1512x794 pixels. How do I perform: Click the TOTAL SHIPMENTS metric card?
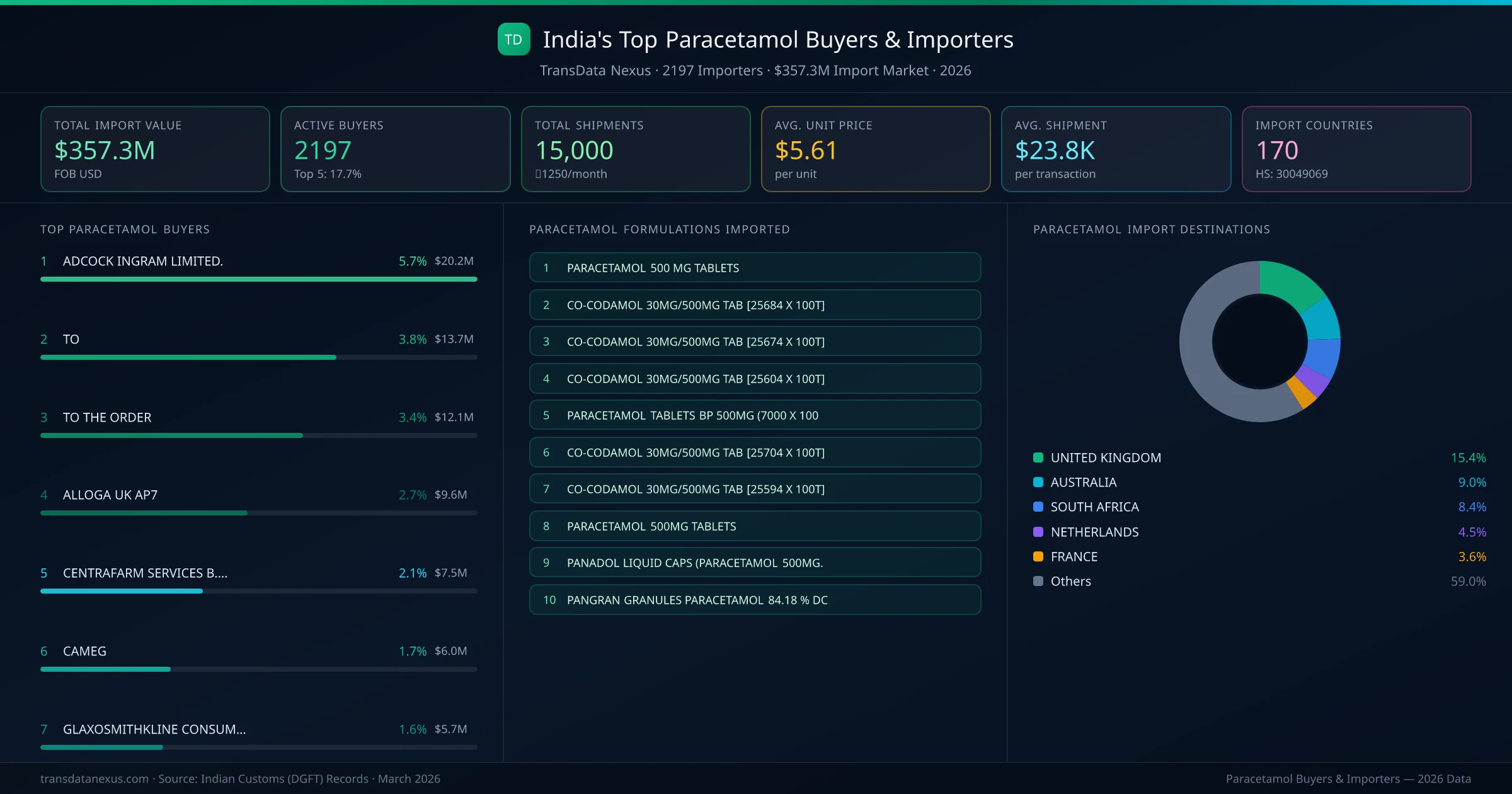pyautogui.click(x=635, y=149)
